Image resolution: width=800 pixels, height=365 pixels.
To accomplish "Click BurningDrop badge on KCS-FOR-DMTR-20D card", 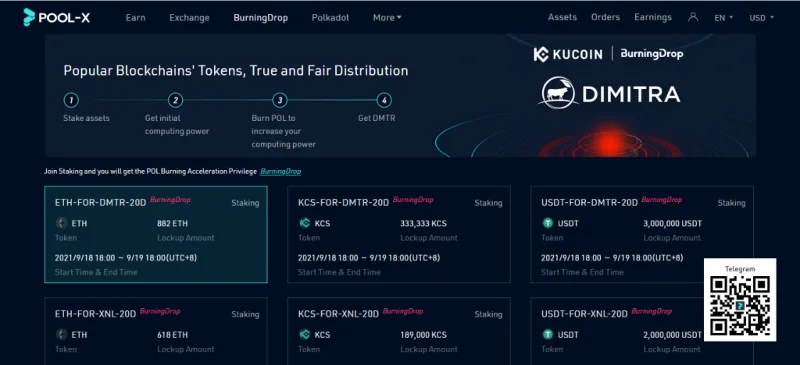I will tap(413, 200).
